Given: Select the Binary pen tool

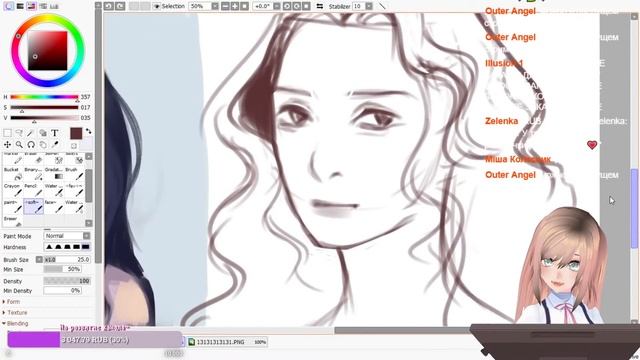Looking at the screenshot, I should point(33,174).
